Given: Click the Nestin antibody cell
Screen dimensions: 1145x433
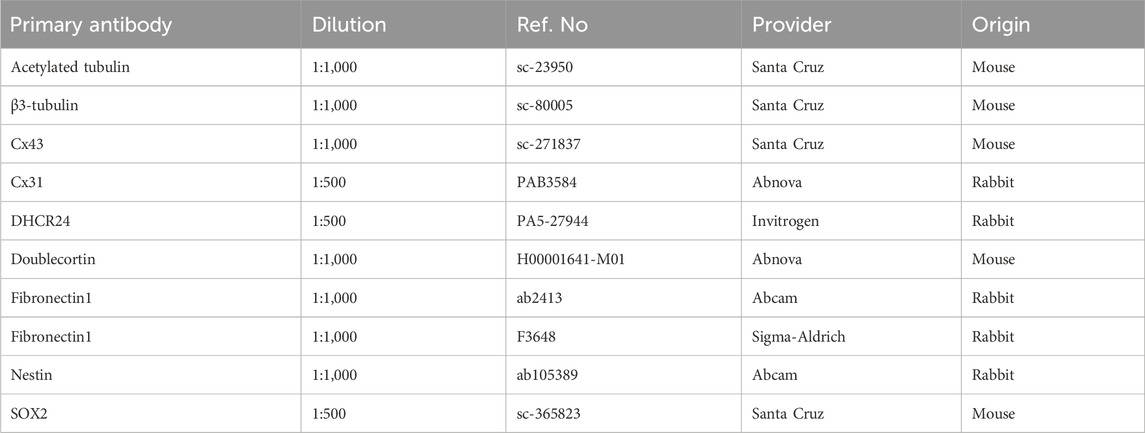Looking at the screenshot, I should (x=150, y=375).
